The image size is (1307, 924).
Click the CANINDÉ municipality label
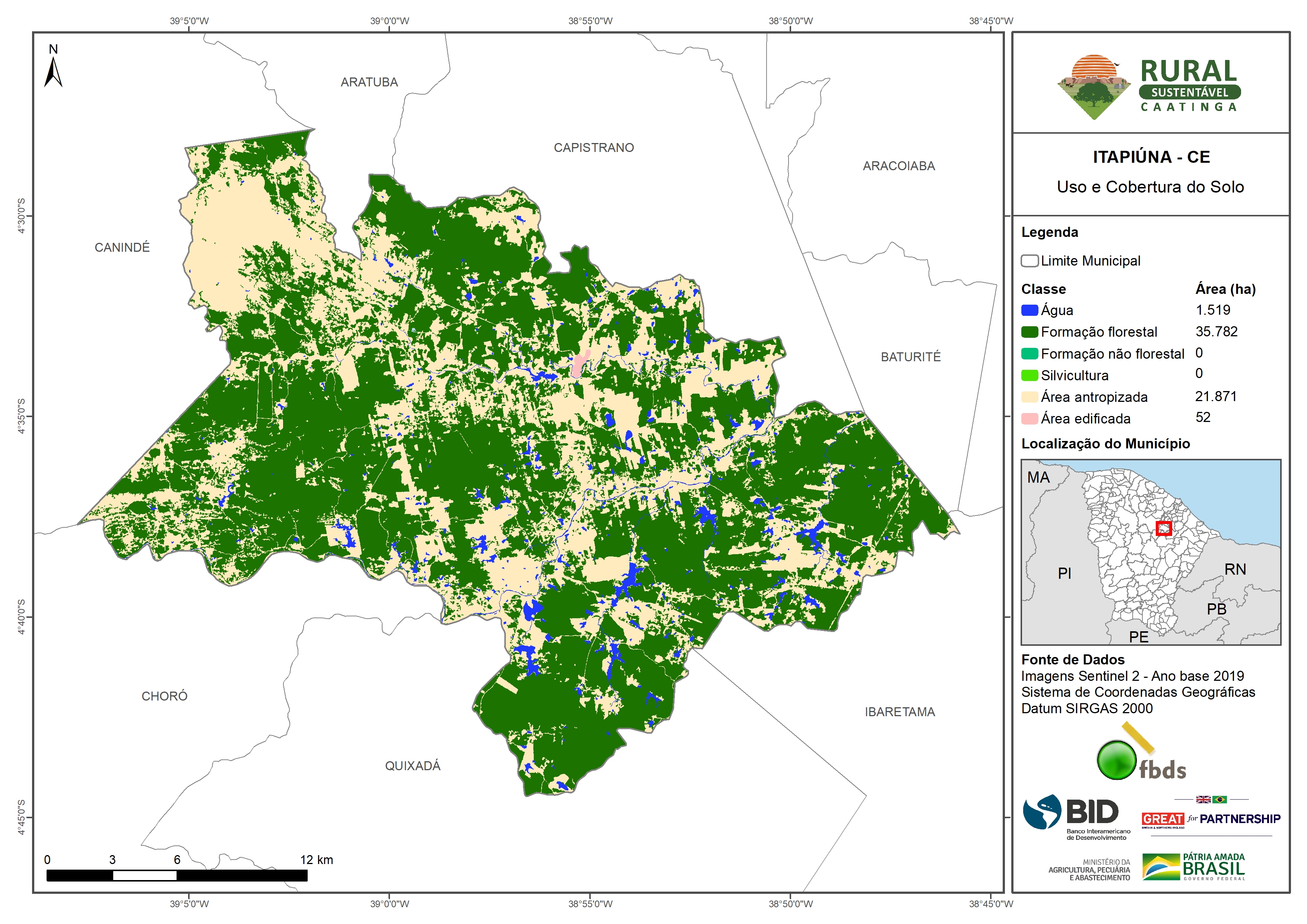click(122, 247)
